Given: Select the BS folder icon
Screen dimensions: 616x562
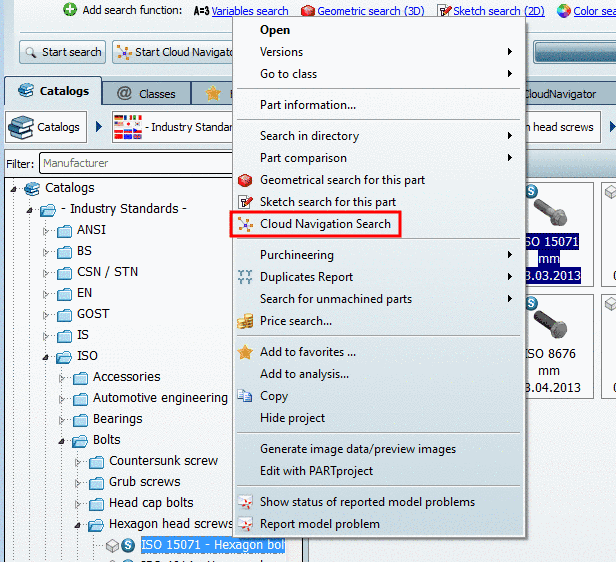Looking at the screenshot, I should tap(64, 252).
